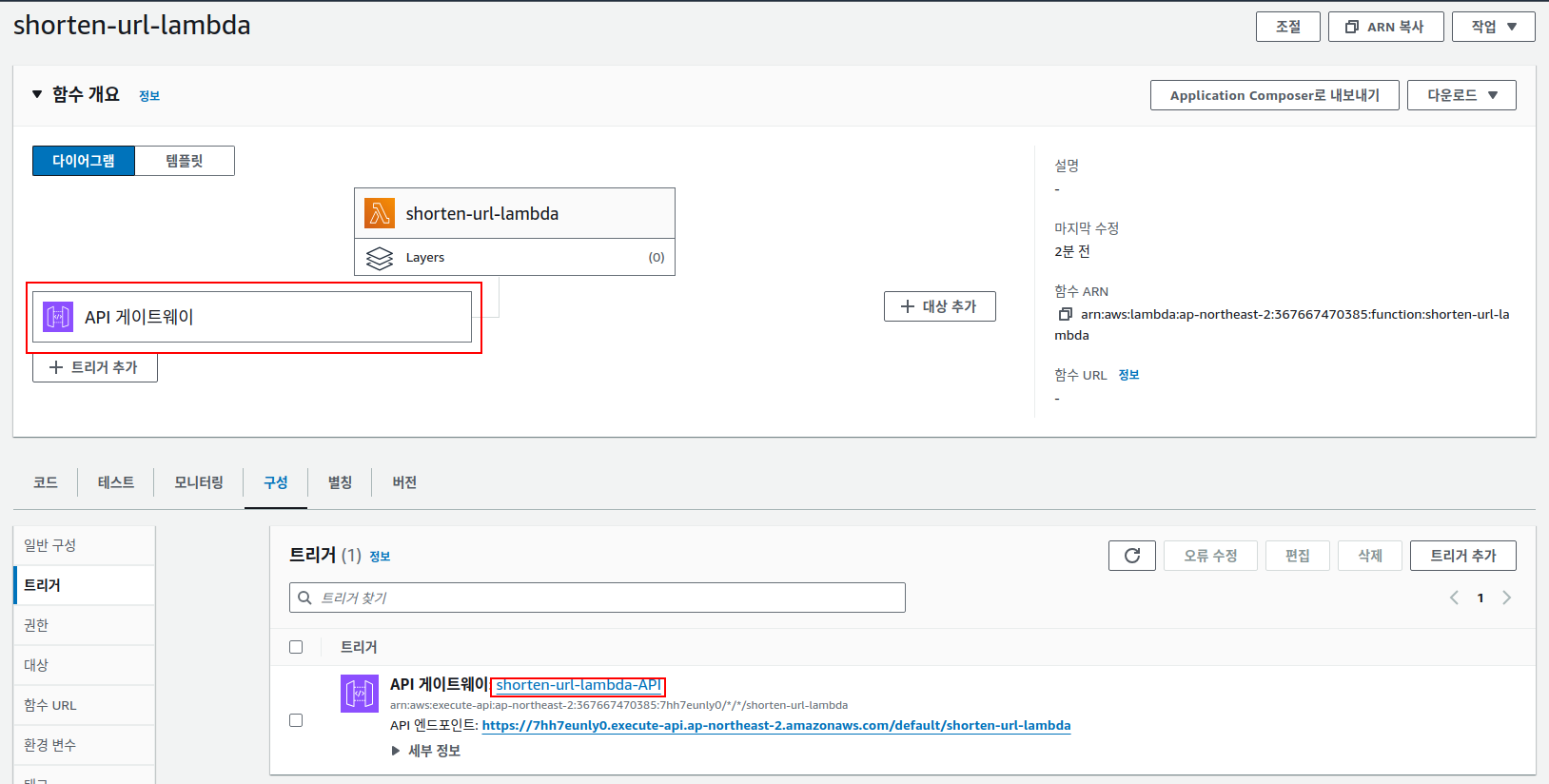Select the API 게이트웨이 trigger box in diagram
This screenshot has width=1549, height=784.
[x=252, y=317]
